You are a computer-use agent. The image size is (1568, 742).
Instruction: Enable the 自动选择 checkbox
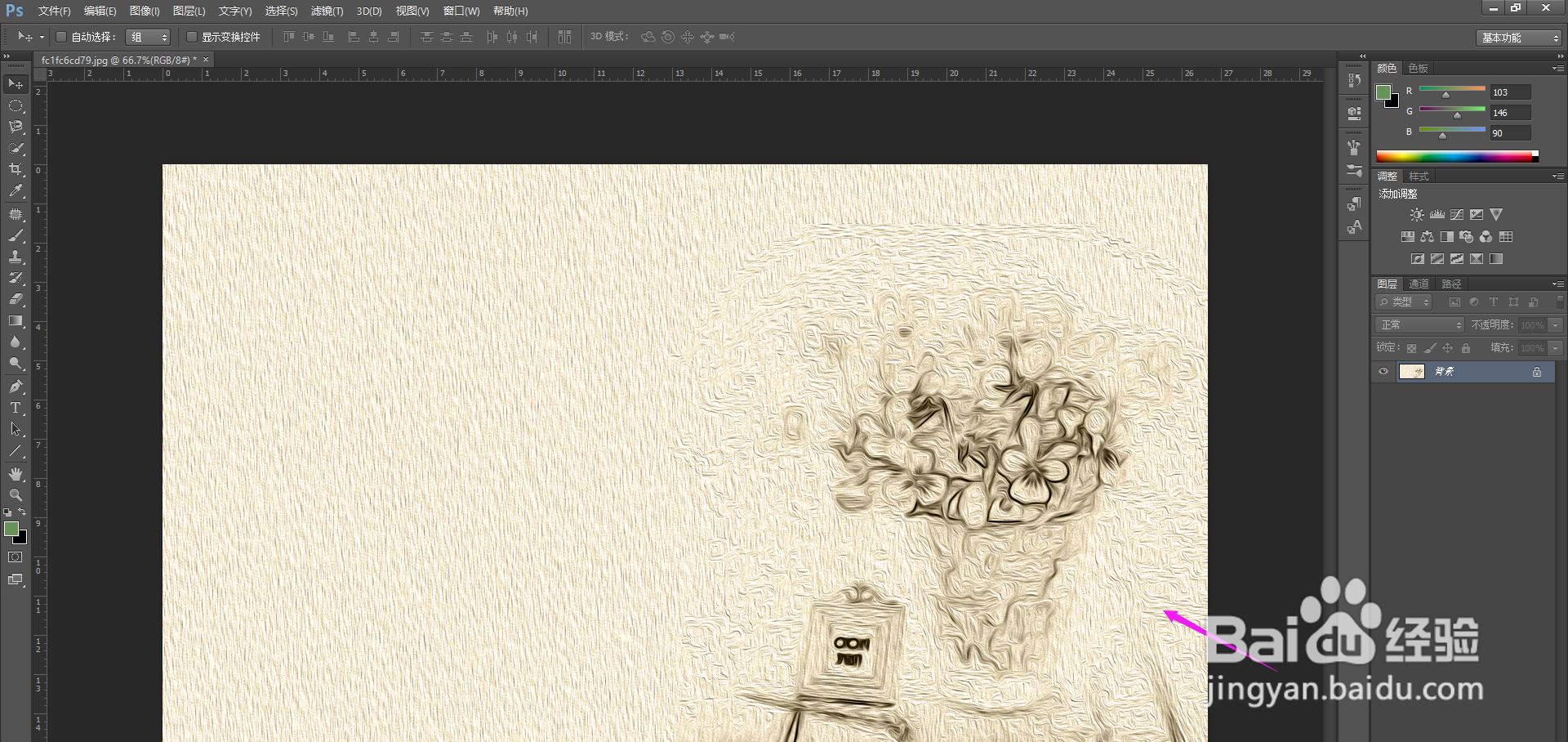coord(61,37)
